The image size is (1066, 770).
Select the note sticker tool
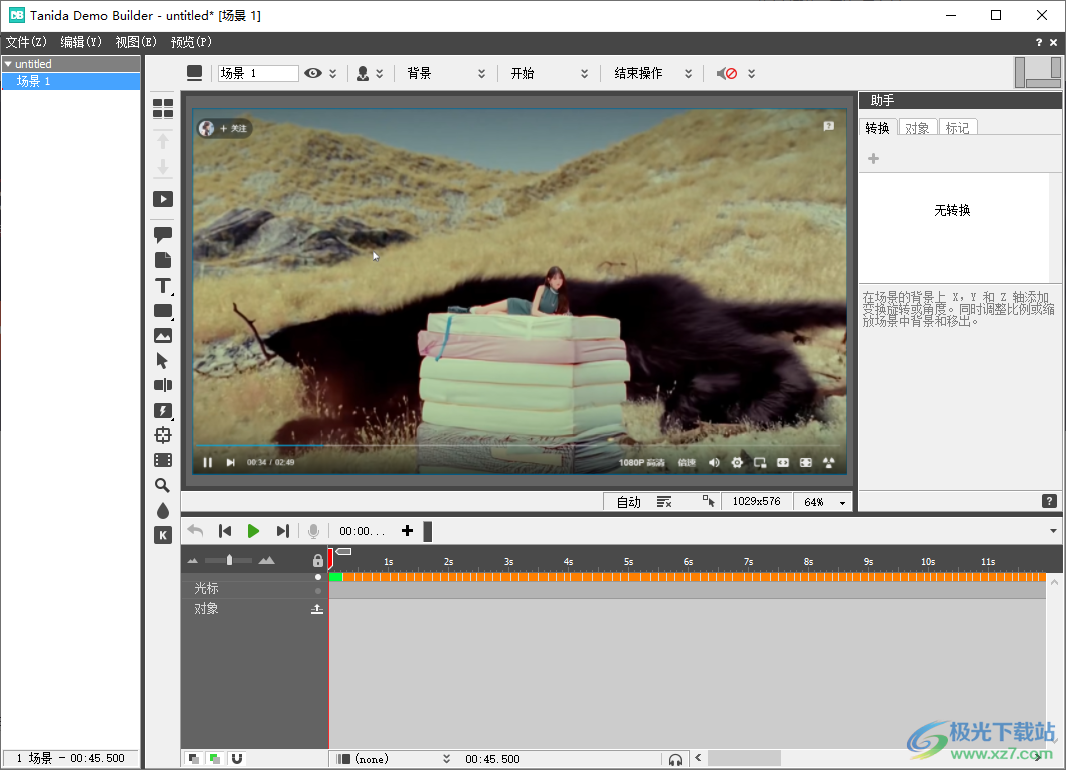pyautogui.click(x=162, y=260)
